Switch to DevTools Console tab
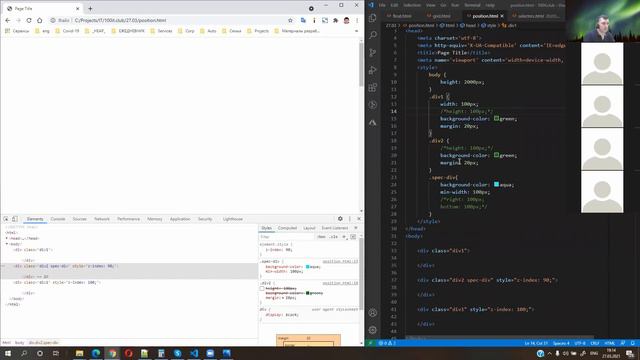 pos(58,219)
